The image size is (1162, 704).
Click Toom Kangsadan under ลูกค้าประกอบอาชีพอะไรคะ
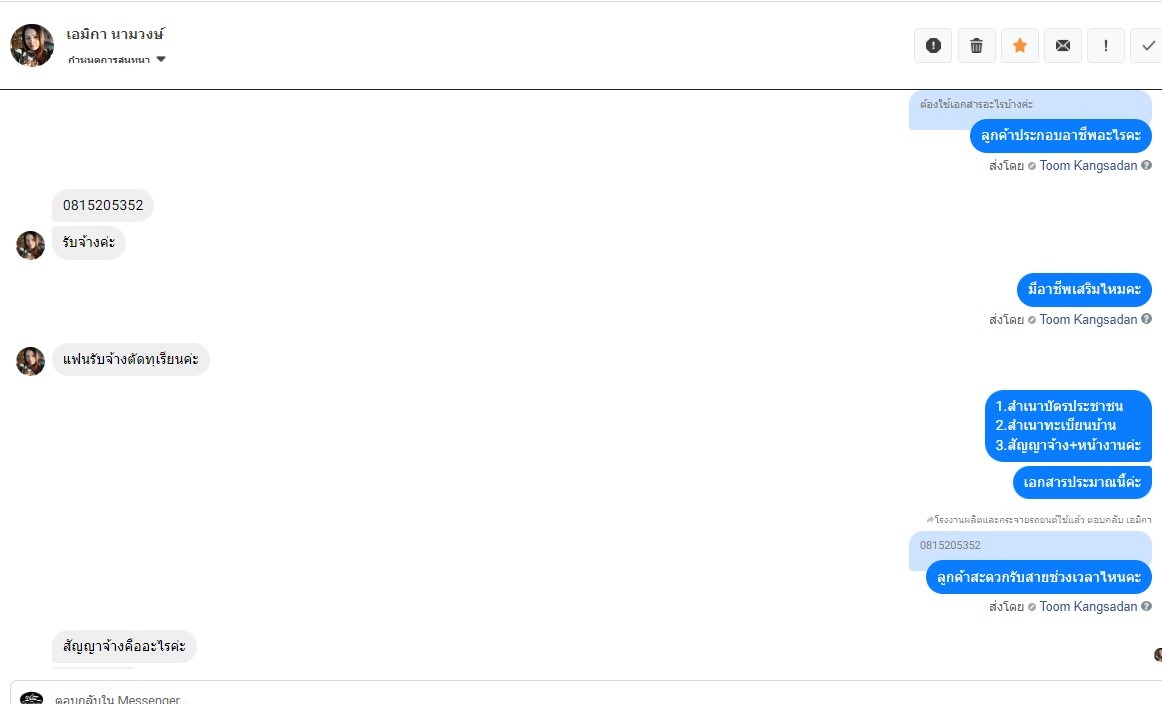tap(1088, 166)
